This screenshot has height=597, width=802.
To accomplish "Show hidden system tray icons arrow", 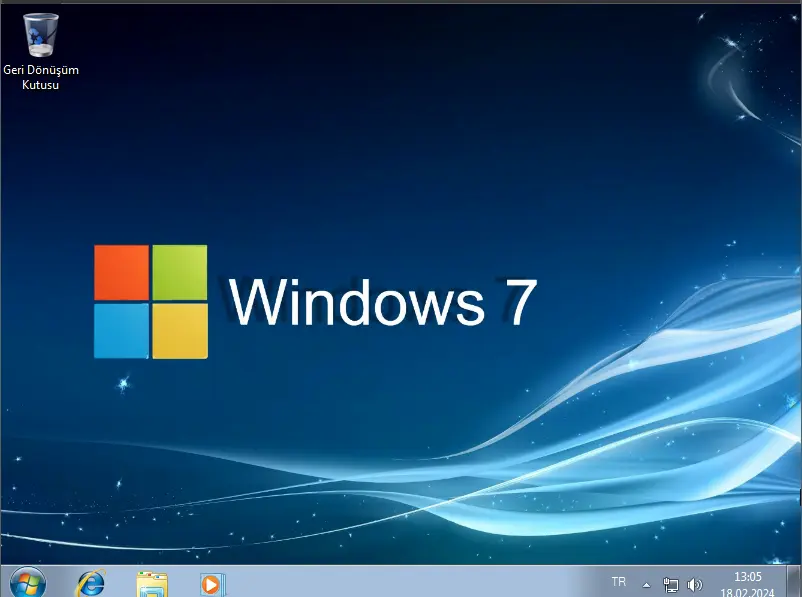I will [x=647, y=585].
